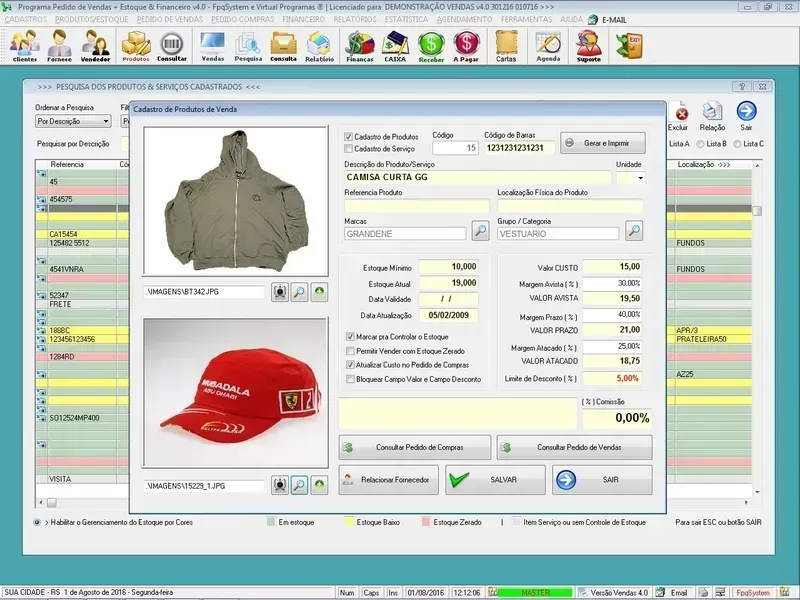Viewport: 800px width, 600px height.
Task: Toggle the Cadastro de Serviço checkbox
Action: [x=349, y=149]
